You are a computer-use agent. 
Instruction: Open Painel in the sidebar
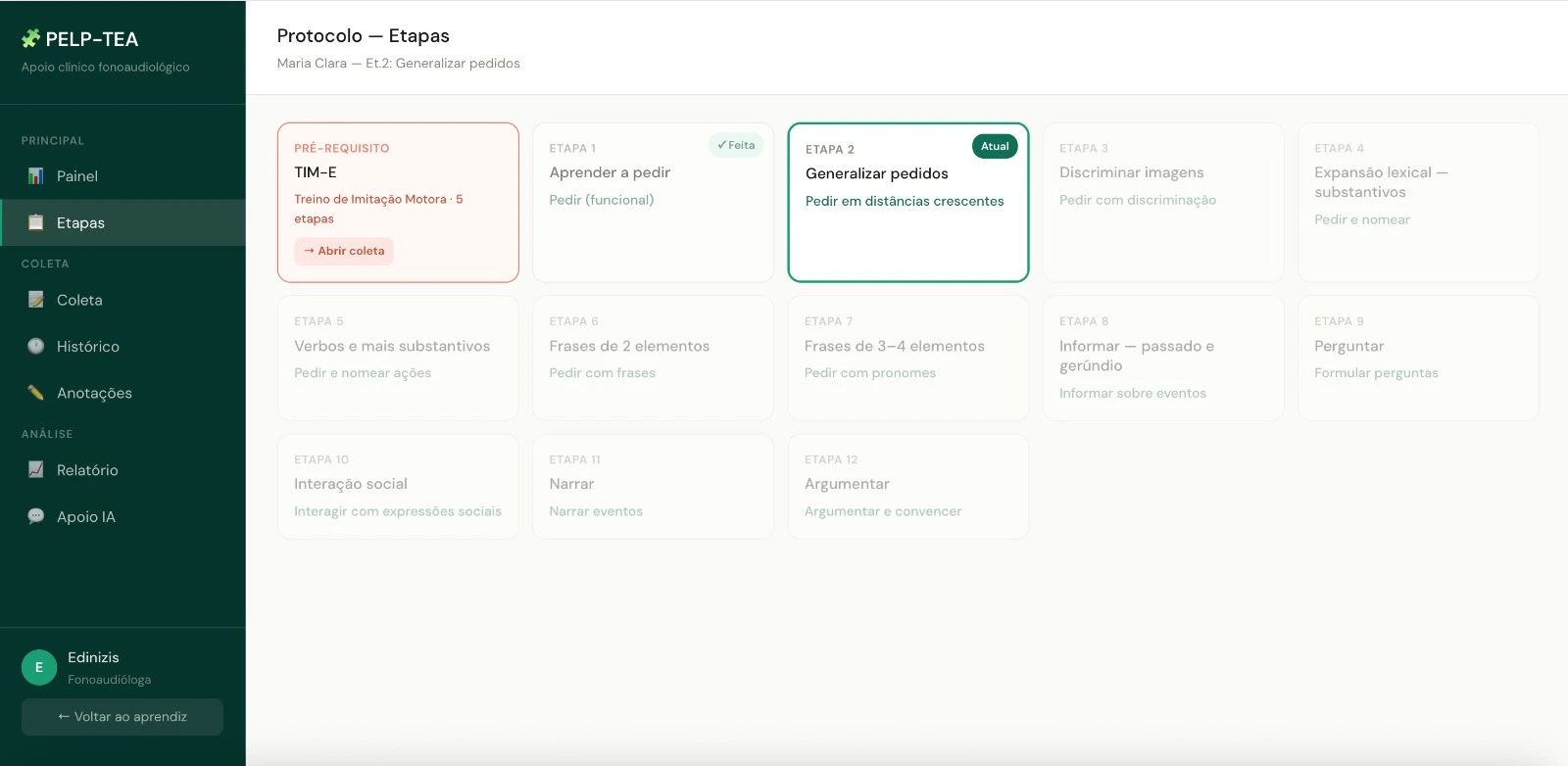122,176
